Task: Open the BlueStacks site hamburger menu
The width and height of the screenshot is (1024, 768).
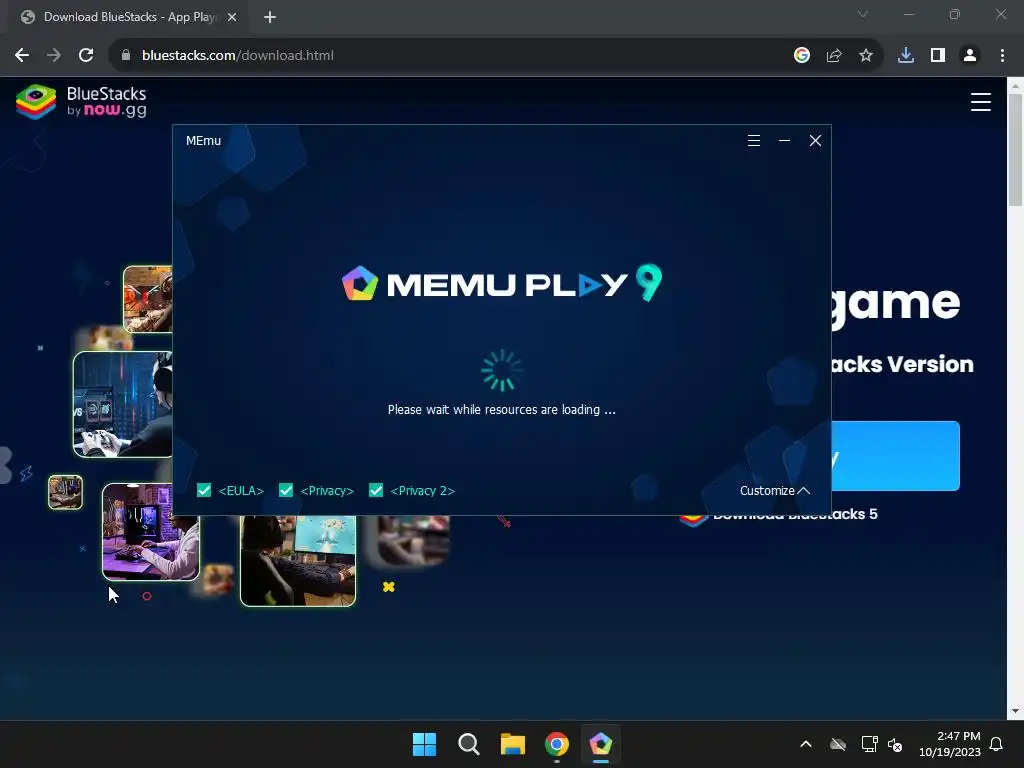Action: coord(980,102)
